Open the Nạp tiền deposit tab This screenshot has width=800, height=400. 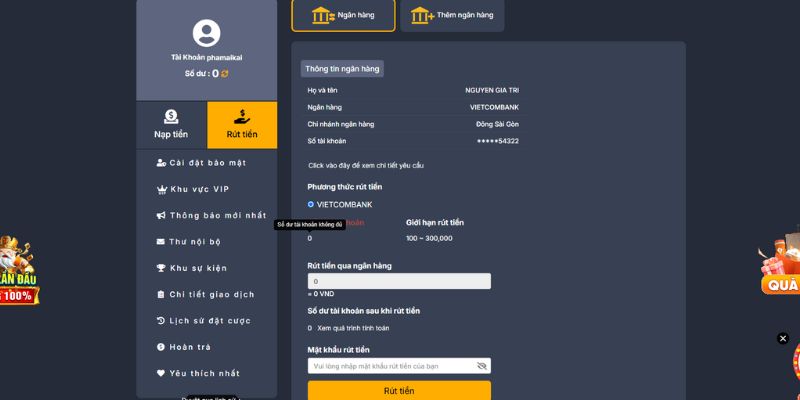coord(171,125)
